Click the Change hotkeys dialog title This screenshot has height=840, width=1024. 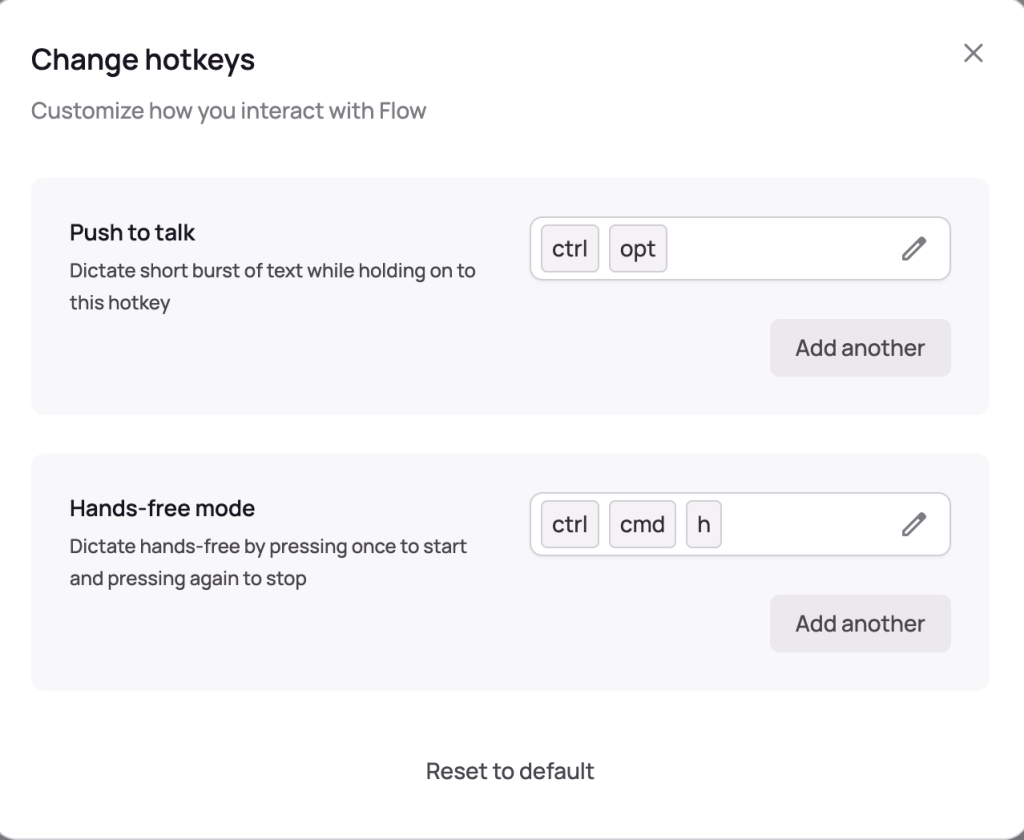143,60
